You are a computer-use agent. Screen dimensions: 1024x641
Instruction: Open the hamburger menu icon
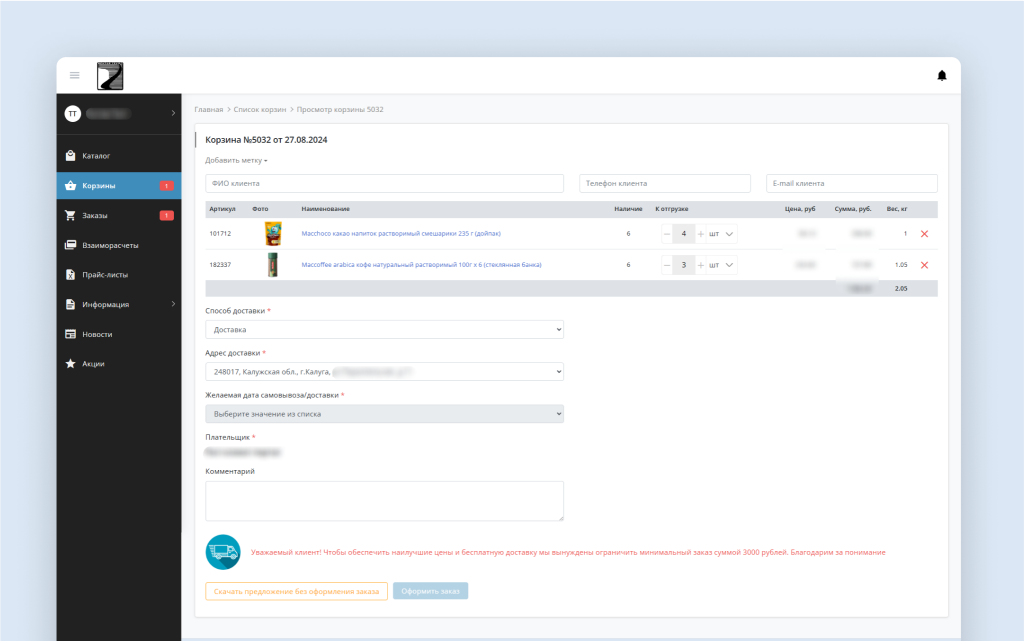(x=74, y=76)
